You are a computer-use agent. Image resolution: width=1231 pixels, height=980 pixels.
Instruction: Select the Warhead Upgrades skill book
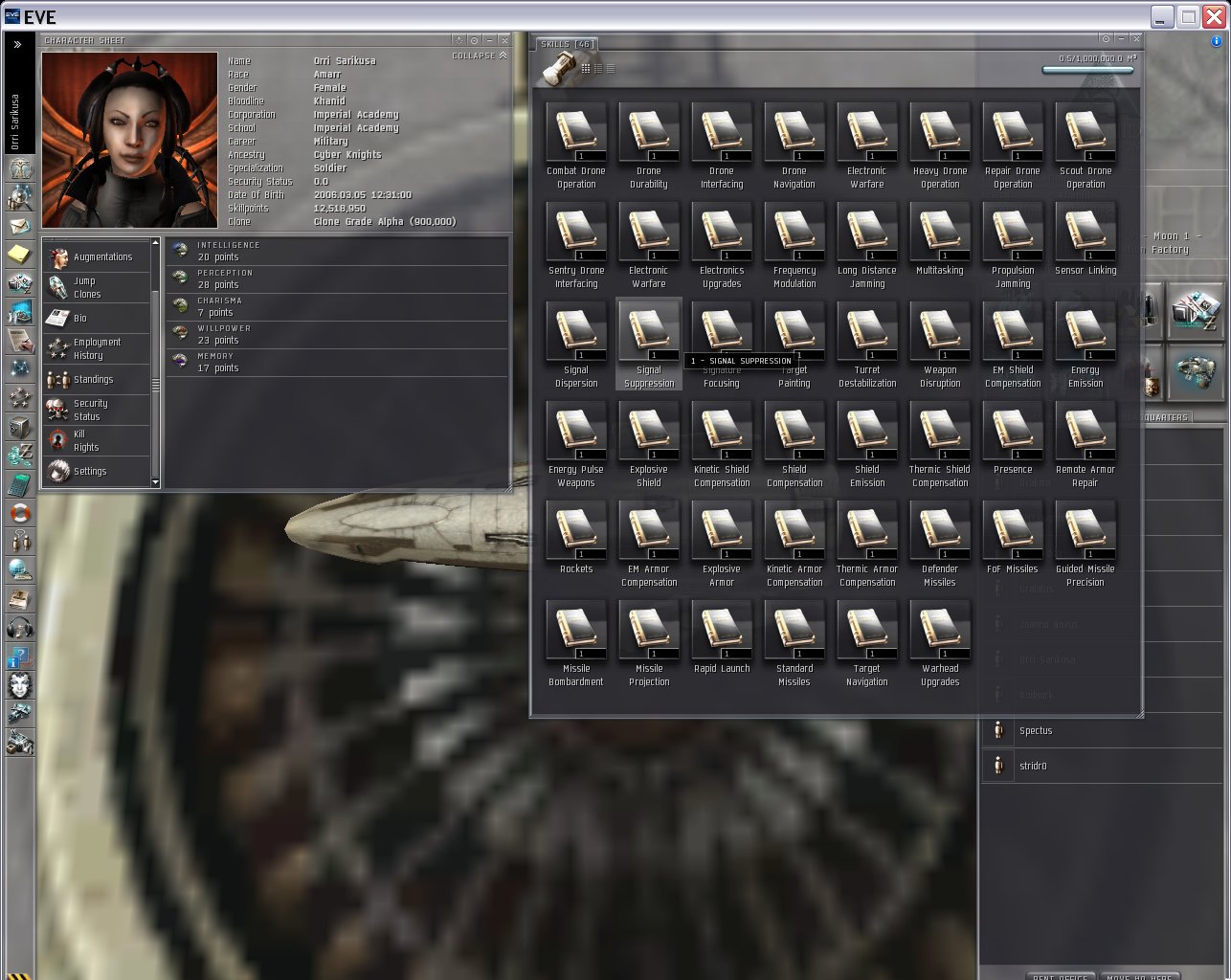(x=940, y=643)
